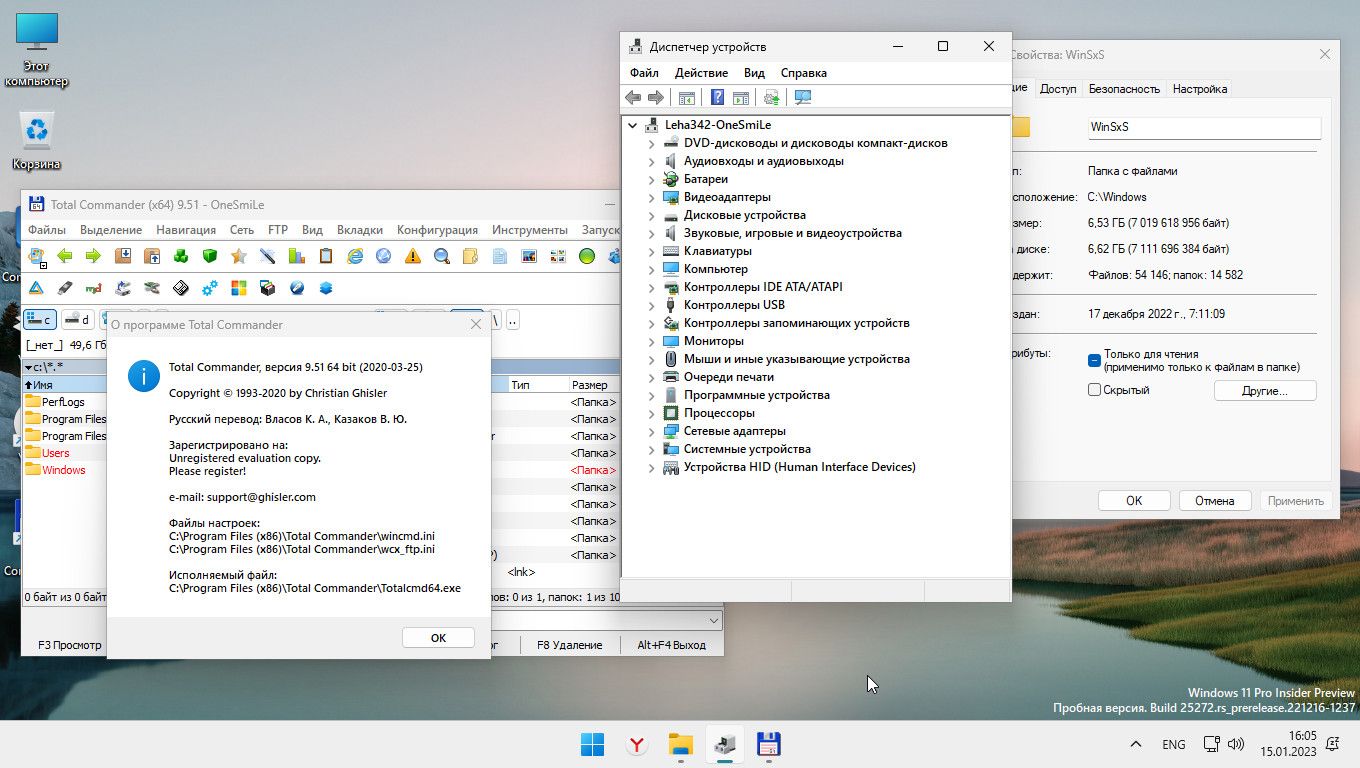Open the Файлы menu in Total Commander
The height and width of the screenshot is (768, 1360).
coord(47,230)
